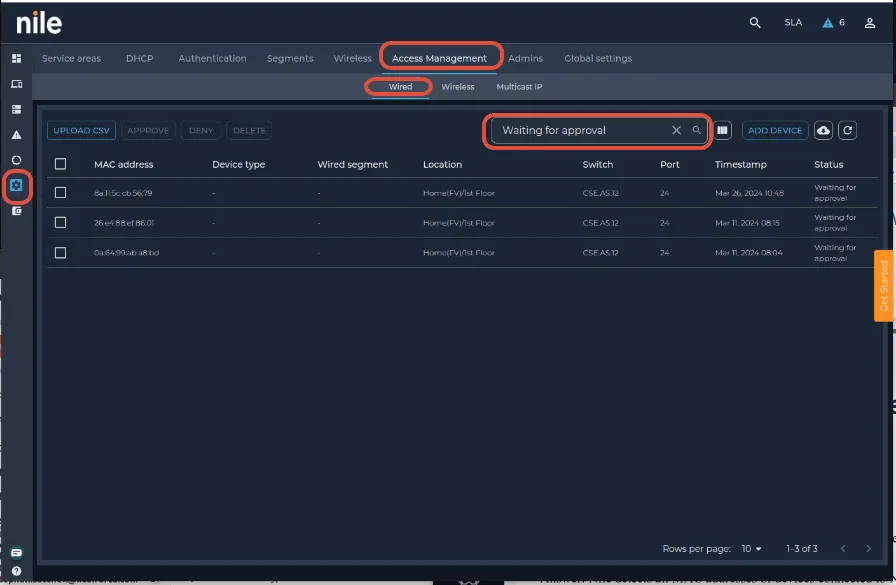Viewport: 896px width, 585px height.
Task: Open the highlighted settings icon in the sidebar
Action: click(x=16, y=185)
